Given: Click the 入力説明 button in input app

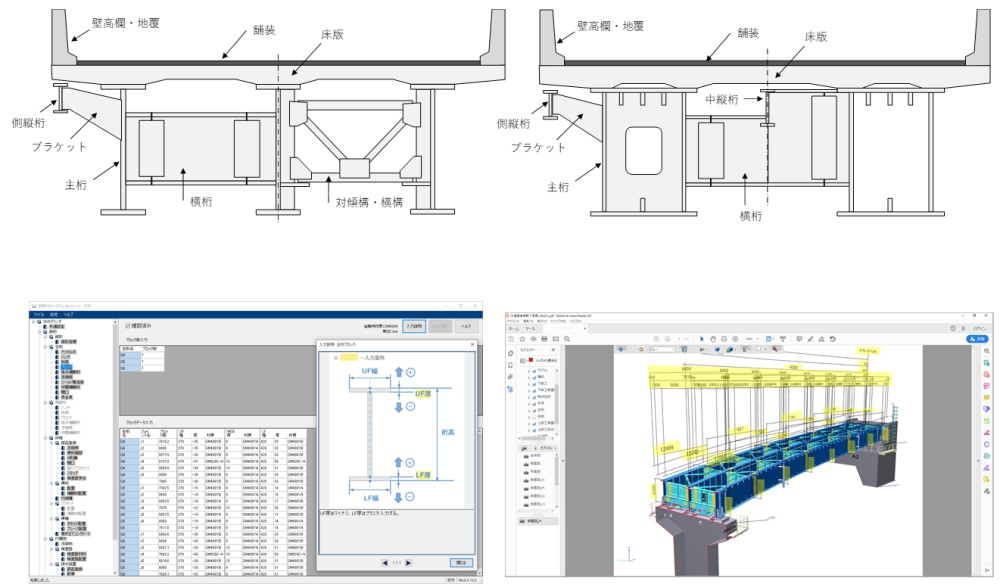Looking at the screenshot, I should pyautogui.click(x=414, y=326).
